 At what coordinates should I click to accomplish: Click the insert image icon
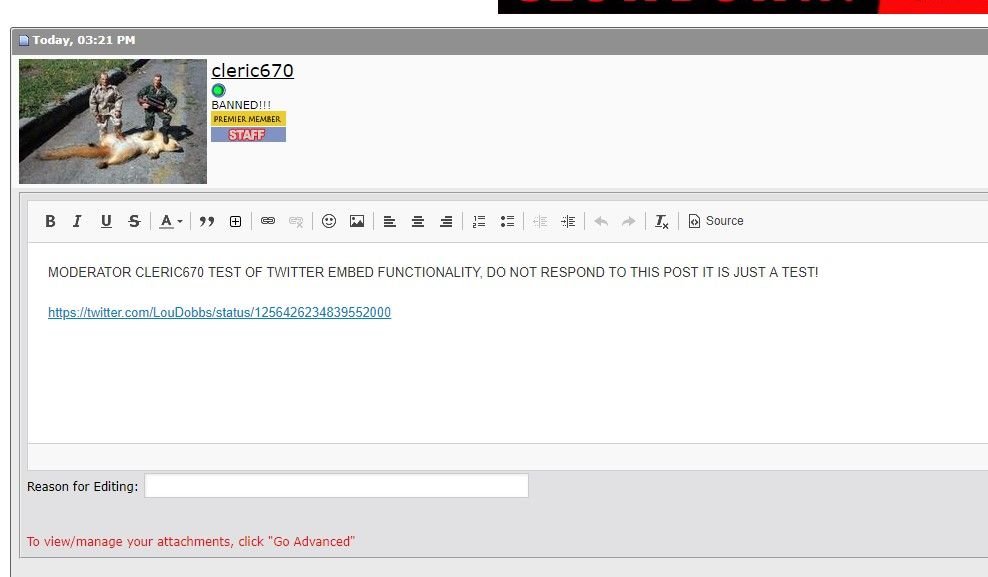click(357, 222)
